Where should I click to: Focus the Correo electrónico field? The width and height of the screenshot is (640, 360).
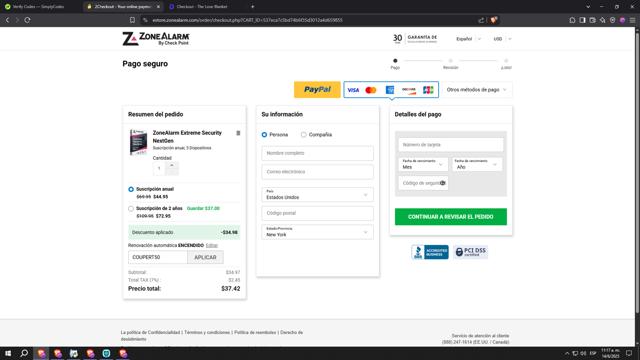point(317,172)
